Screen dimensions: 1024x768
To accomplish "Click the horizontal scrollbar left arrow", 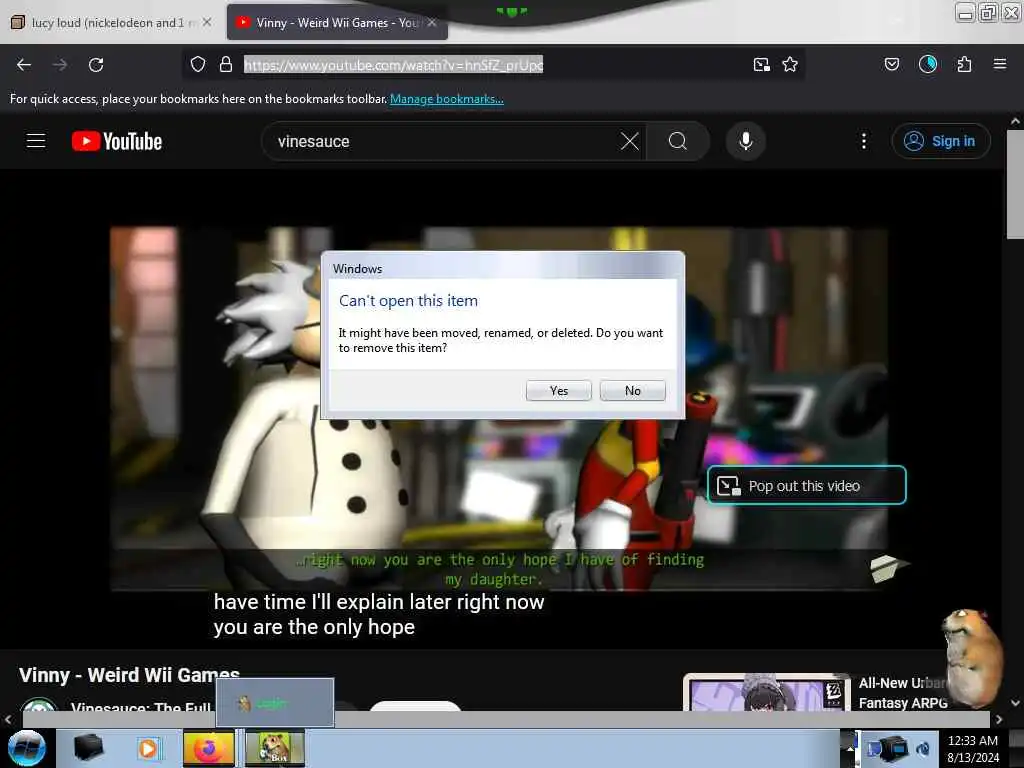I will point(8,720).
